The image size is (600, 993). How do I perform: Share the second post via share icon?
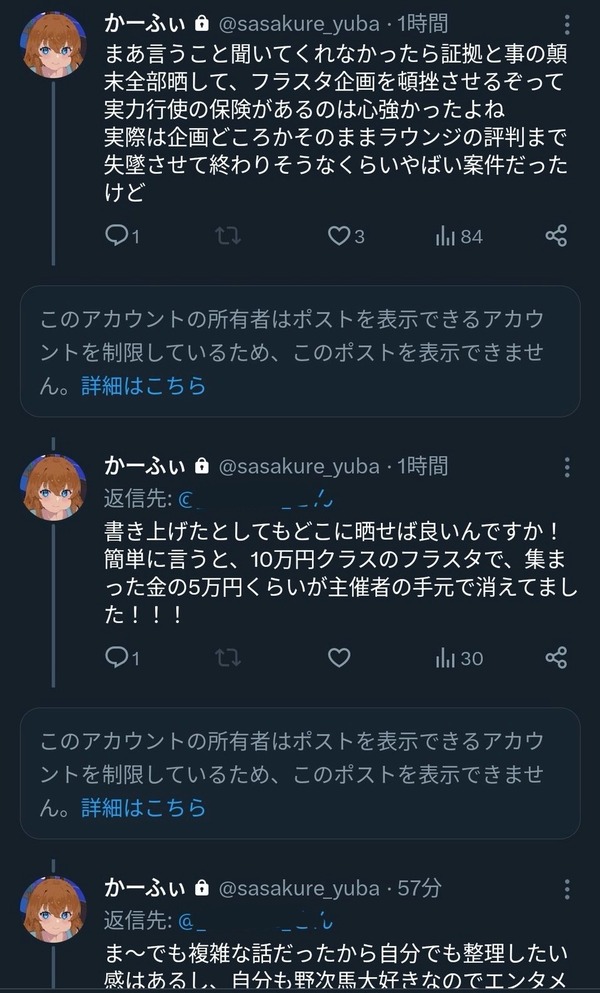point(556,657)
